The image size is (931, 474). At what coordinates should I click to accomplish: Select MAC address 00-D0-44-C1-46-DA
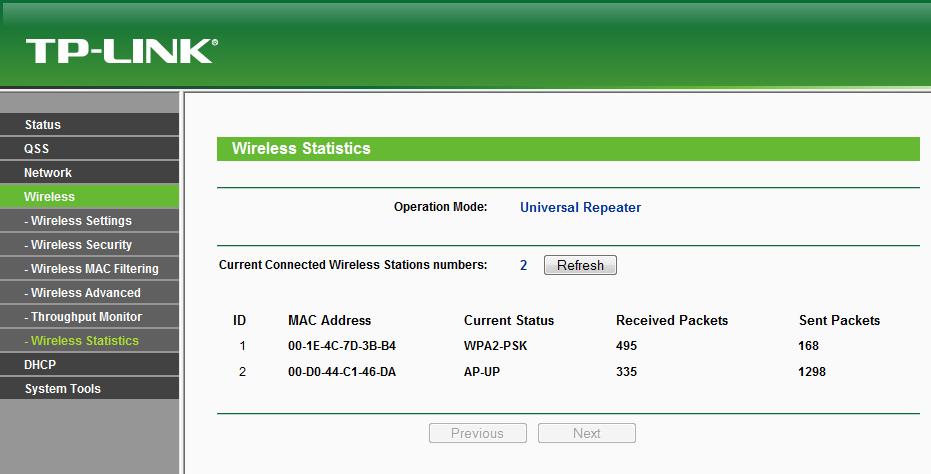click(x=343, y=372)
